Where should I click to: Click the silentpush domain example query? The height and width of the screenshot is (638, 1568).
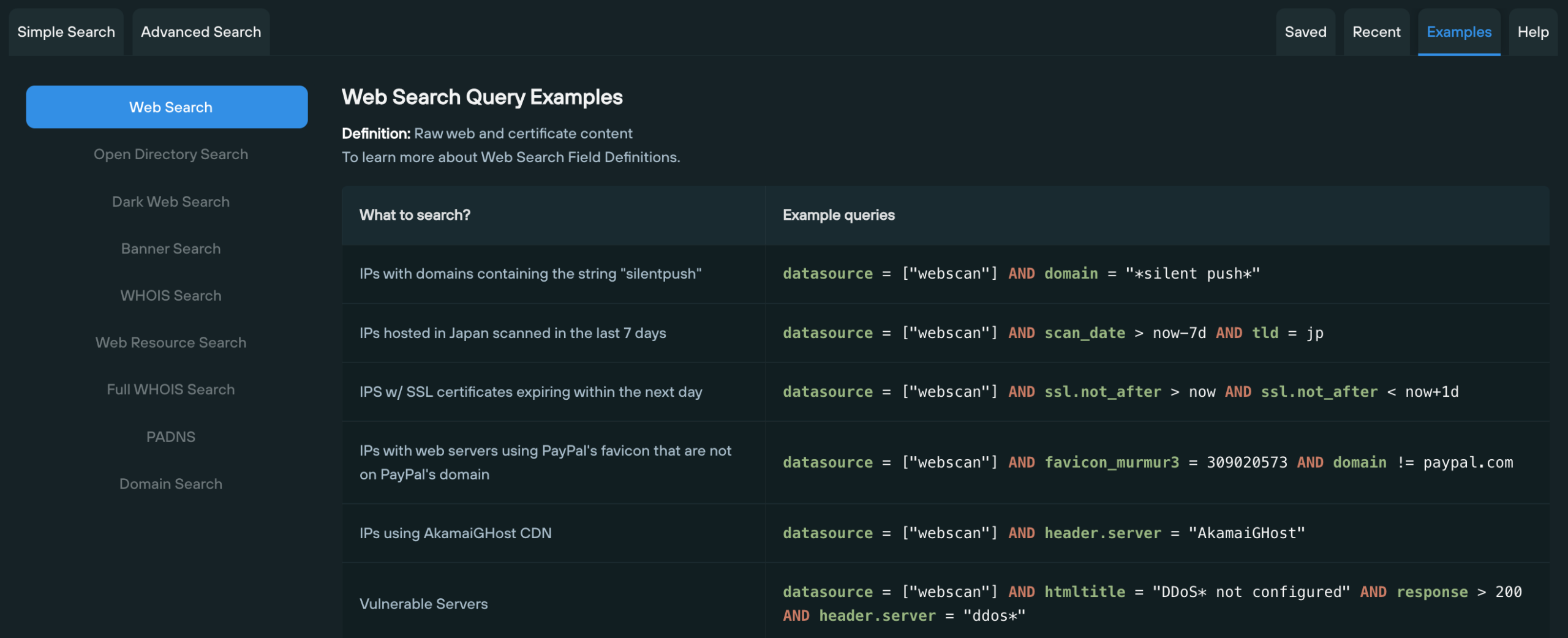[1020, 274]
